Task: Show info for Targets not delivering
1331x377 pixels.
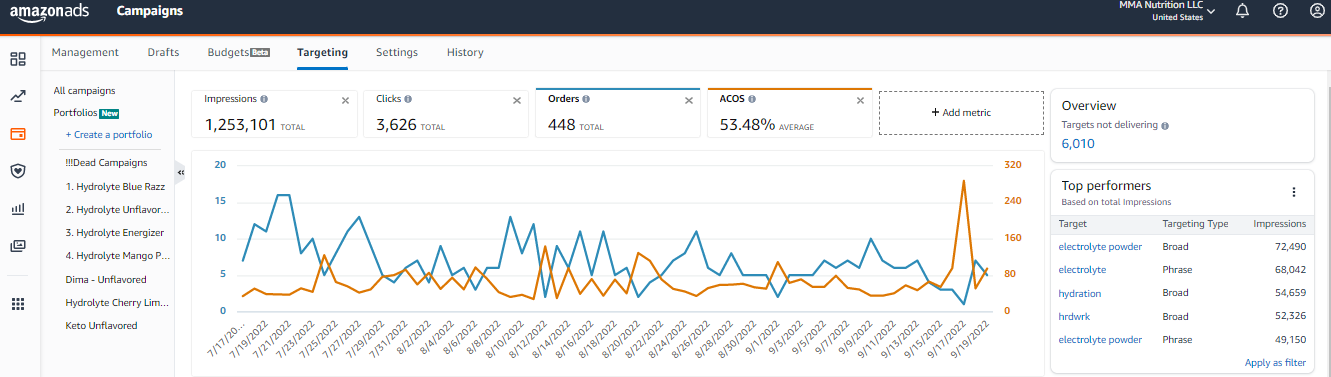Action: pos(1166,126)
